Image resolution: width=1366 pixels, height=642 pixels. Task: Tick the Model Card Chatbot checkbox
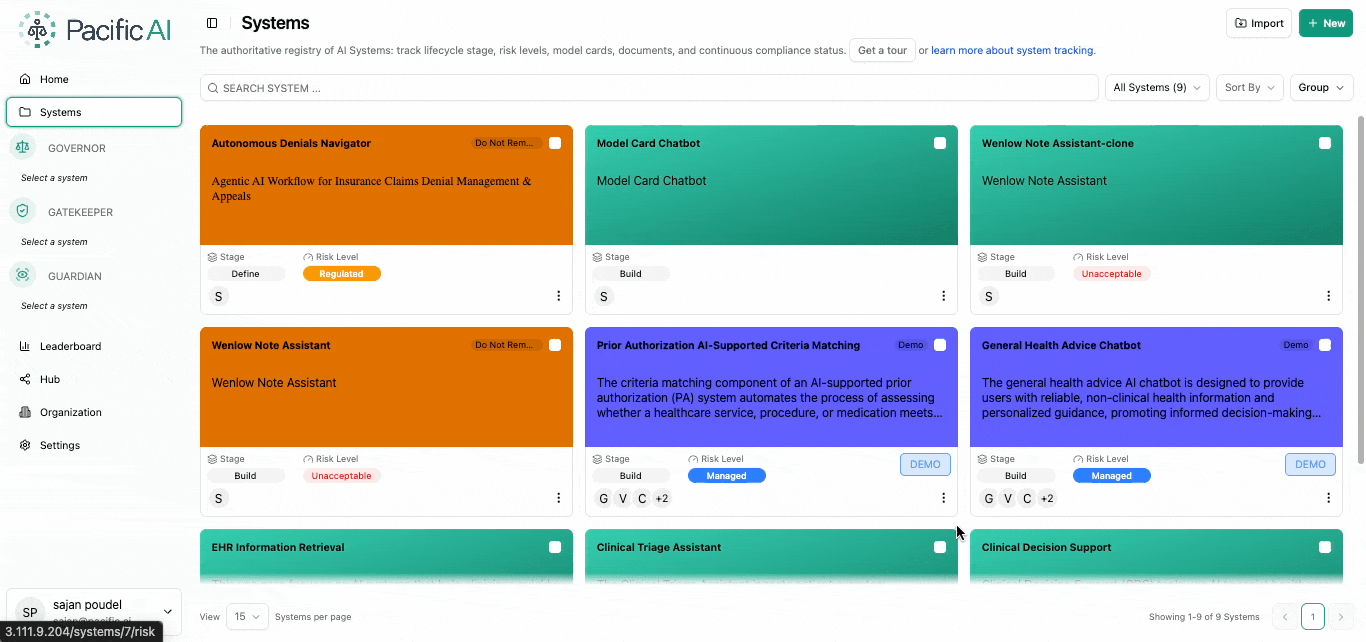[x=940, y=143]
